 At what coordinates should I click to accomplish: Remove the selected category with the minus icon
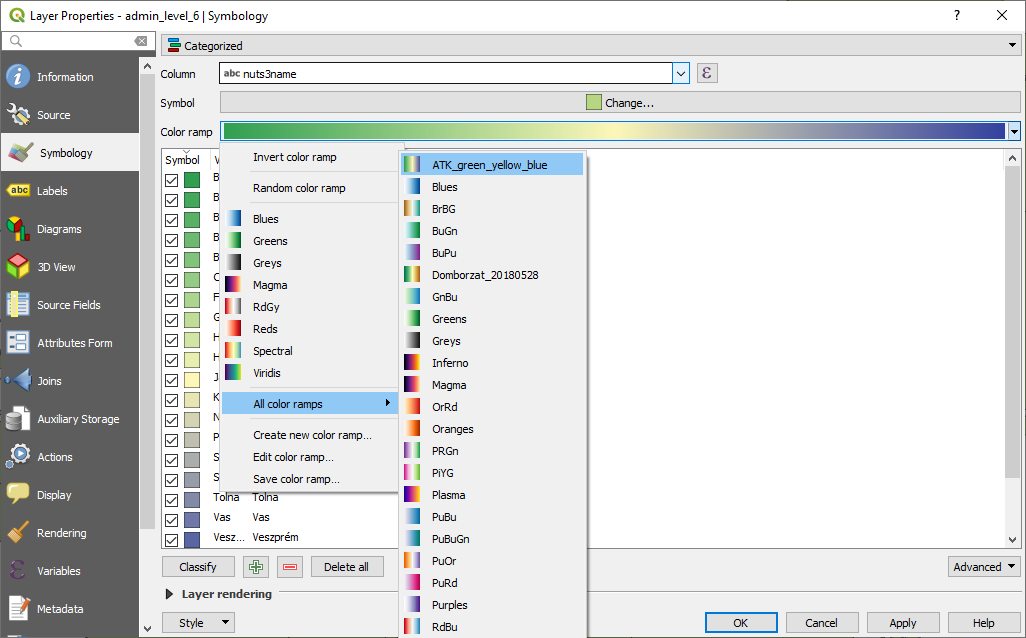tap(290, 567)
